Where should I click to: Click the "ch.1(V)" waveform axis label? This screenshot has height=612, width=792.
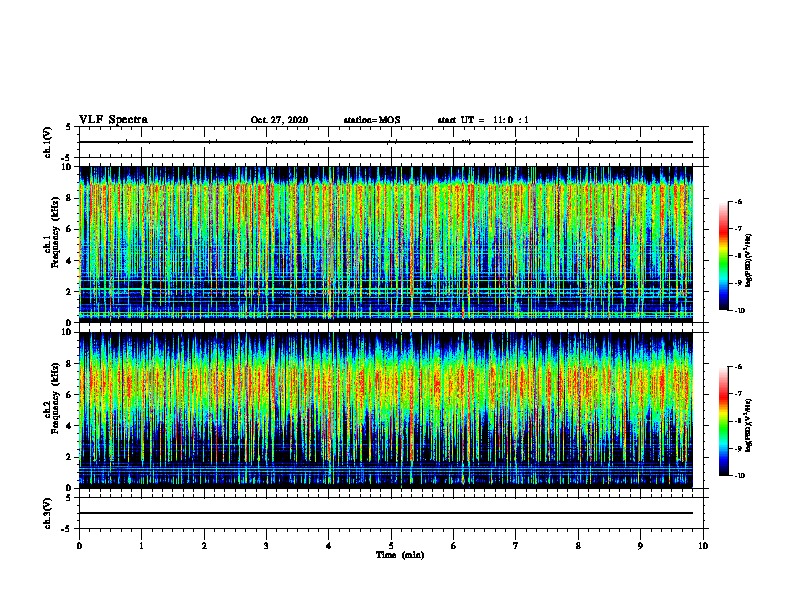point(48,142)
